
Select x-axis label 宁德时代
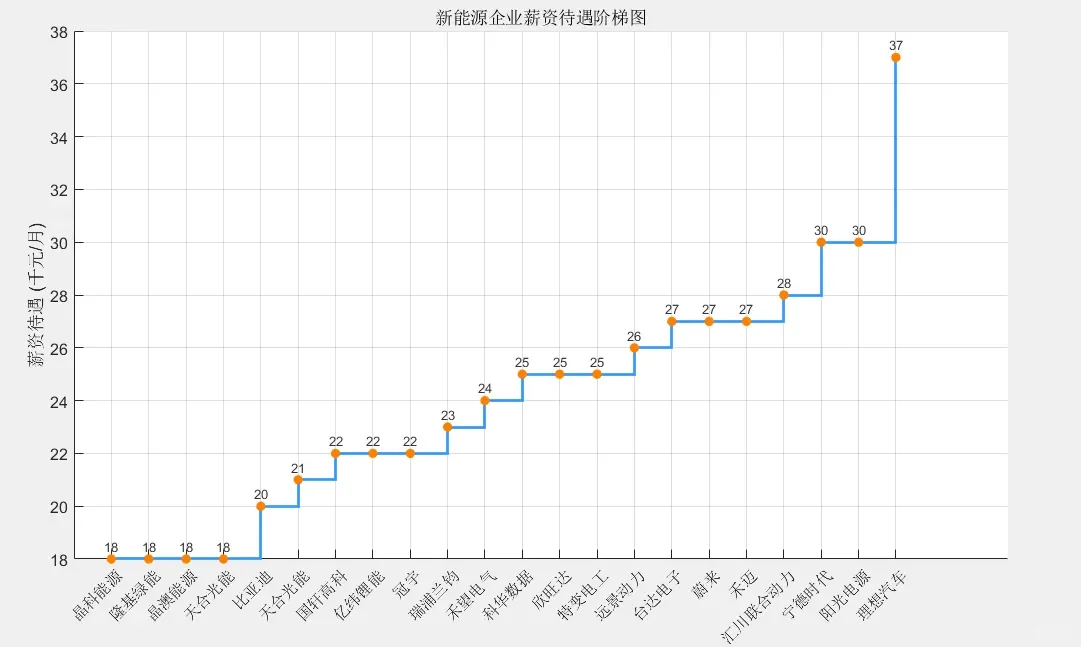coord(807,595)
